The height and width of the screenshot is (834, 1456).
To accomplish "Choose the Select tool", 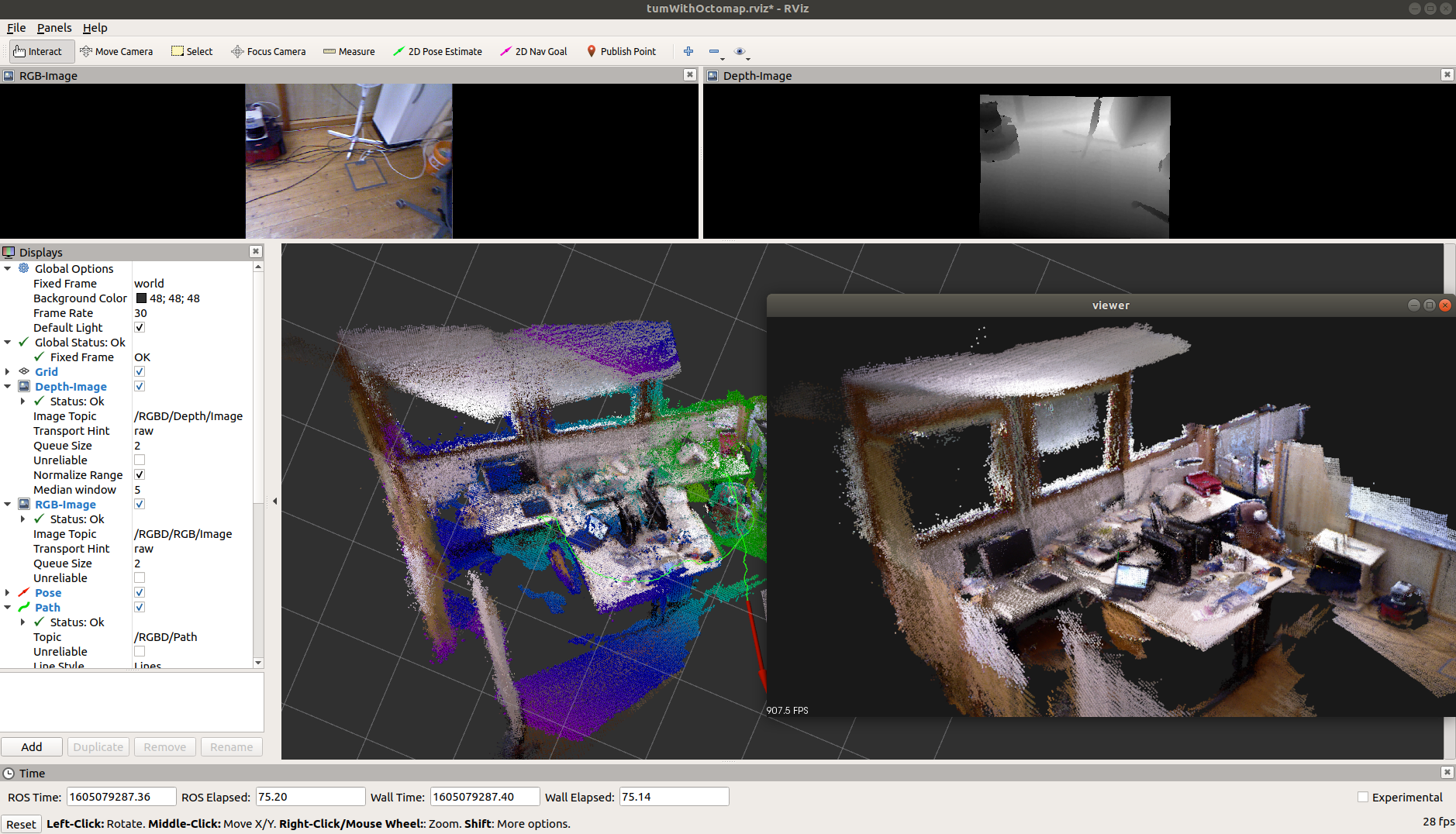I will [191, 51].
